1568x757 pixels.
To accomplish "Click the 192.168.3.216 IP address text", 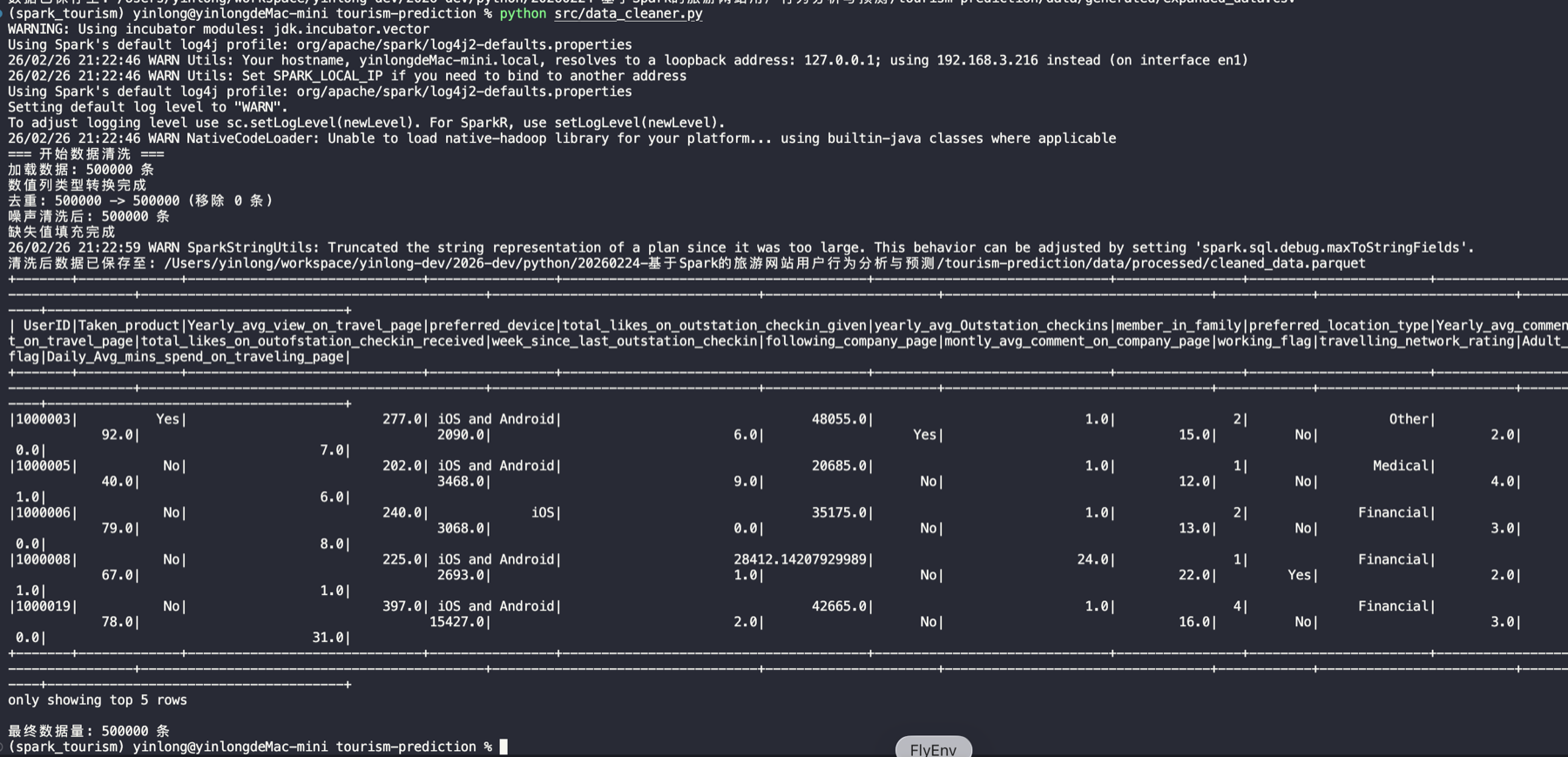I will (987, 60).
